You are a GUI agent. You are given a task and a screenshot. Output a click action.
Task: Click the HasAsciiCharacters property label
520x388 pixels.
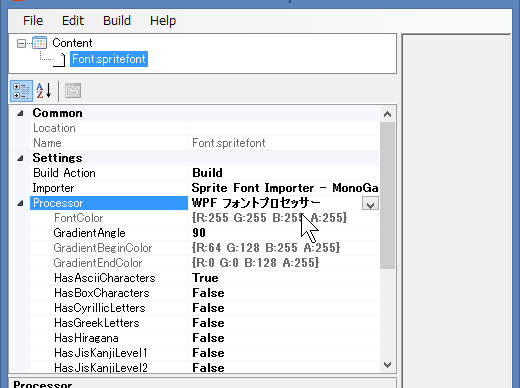pos(105,278)
